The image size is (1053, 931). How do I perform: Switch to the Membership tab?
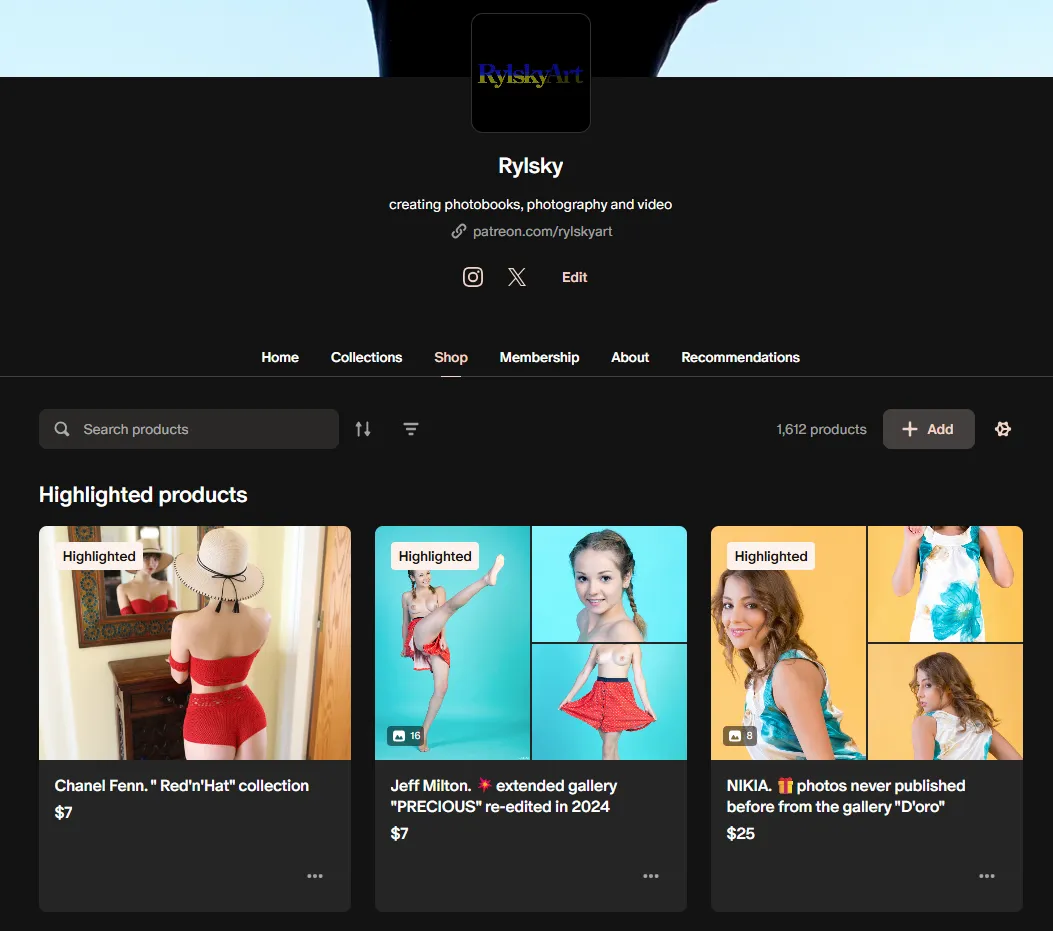coord(539,357)
